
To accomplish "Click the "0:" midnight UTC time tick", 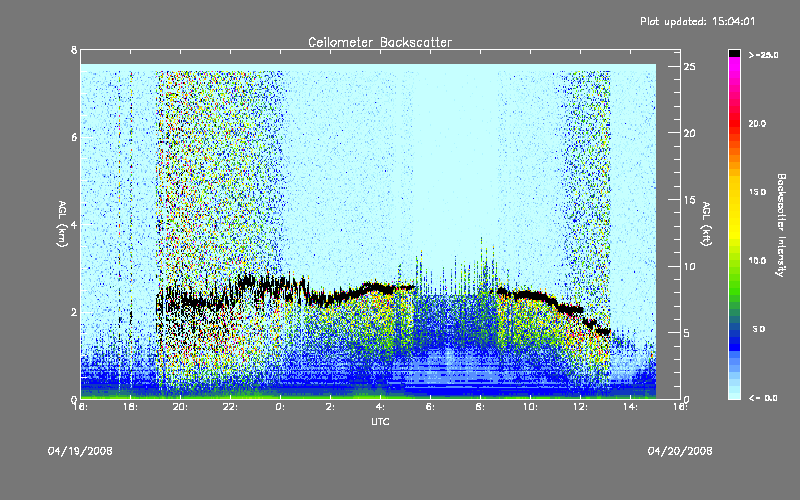I will (280, 407).
